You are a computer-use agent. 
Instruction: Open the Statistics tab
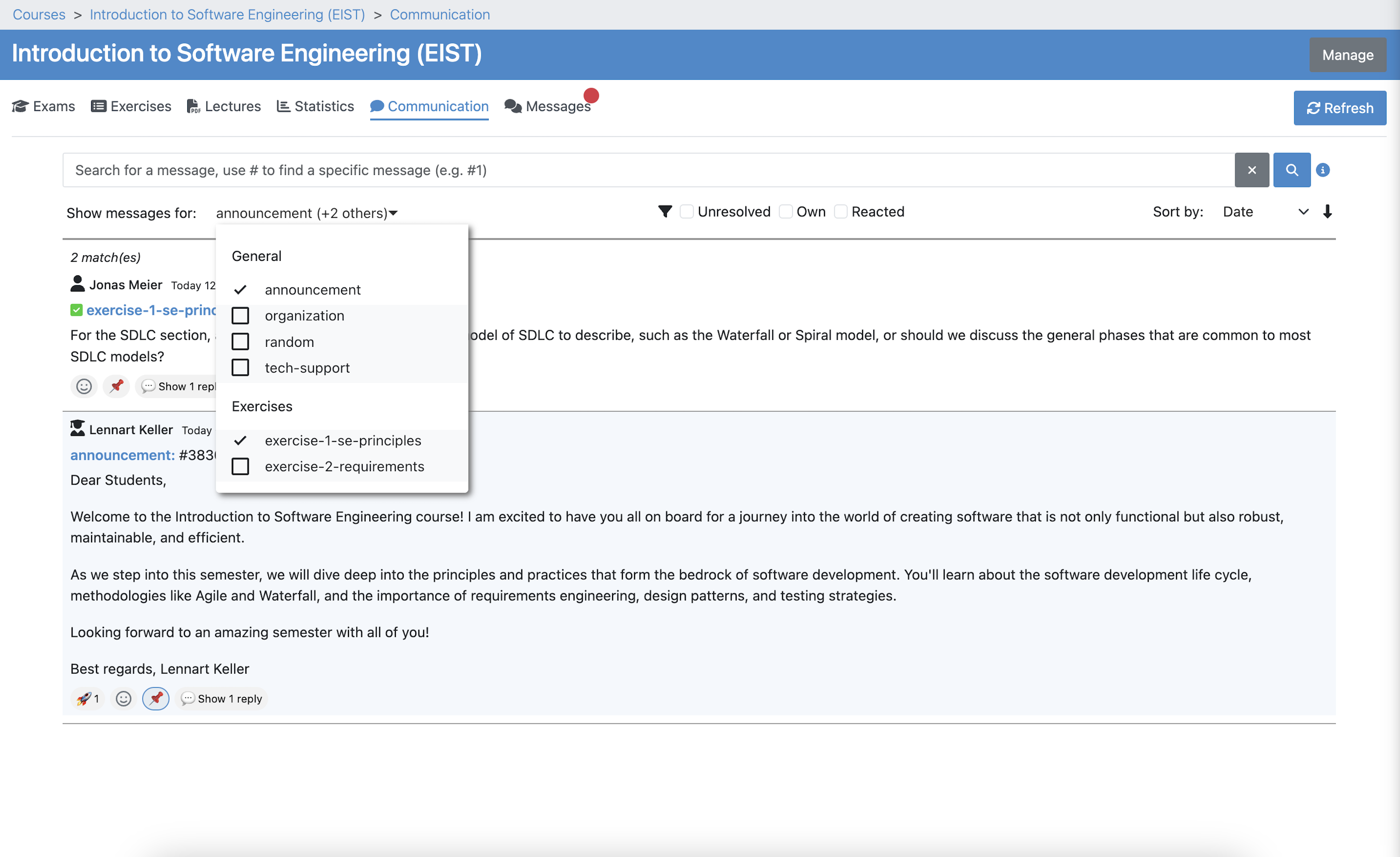(x=315, y=106)
